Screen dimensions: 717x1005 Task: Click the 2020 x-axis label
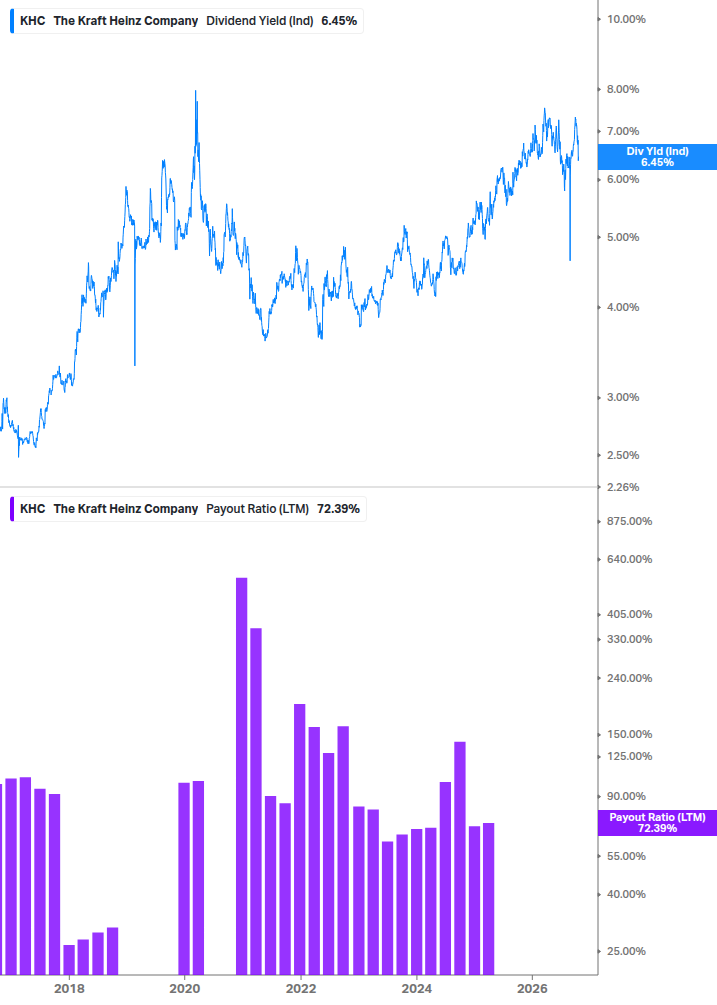[185, 988]
